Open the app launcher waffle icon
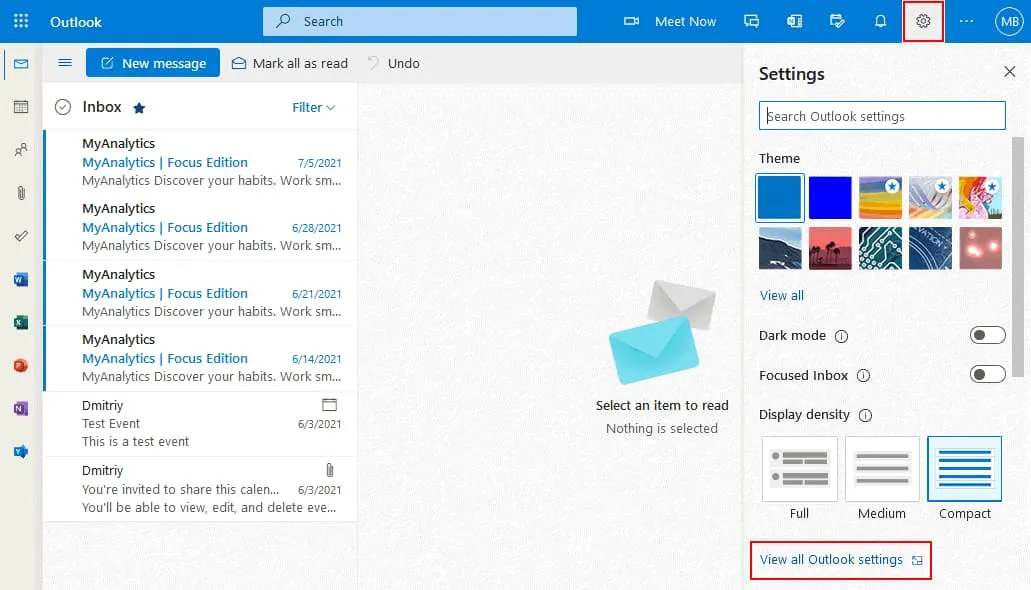Image resolution: width=1031 pixels, height=590 pixels. point(21,21)
